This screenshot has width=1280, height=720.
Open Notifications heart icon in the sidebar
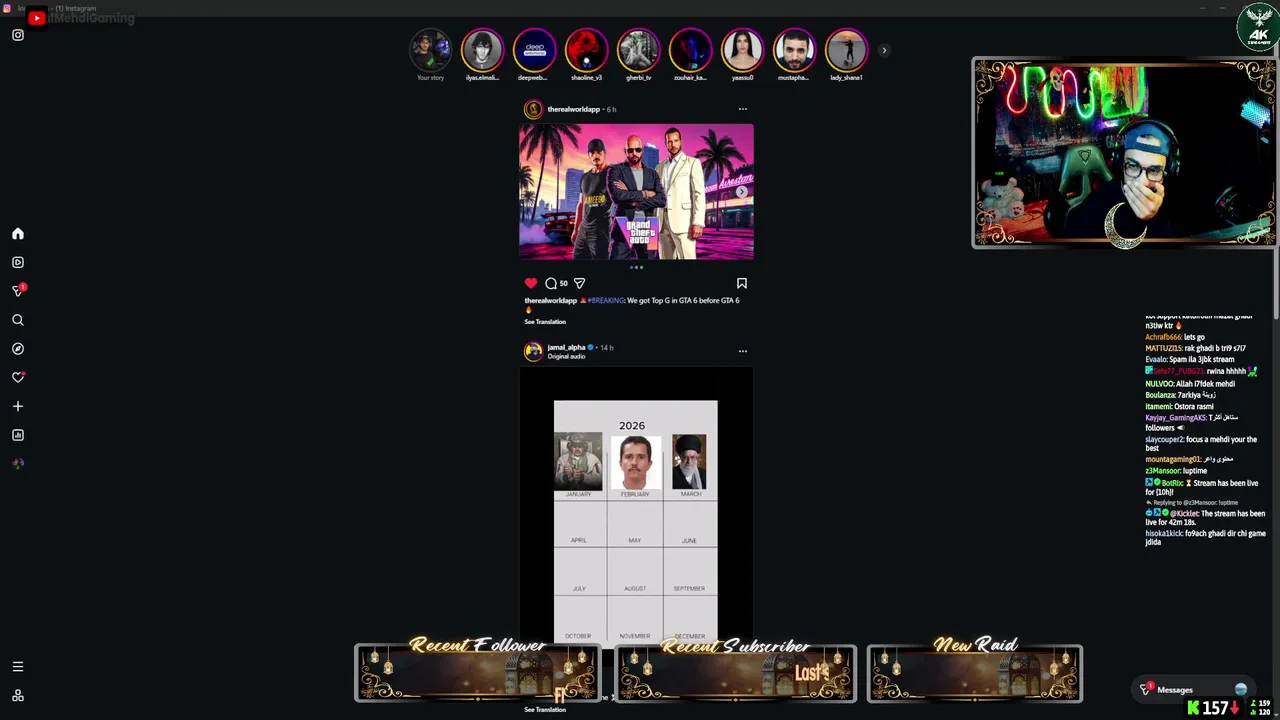17,377
